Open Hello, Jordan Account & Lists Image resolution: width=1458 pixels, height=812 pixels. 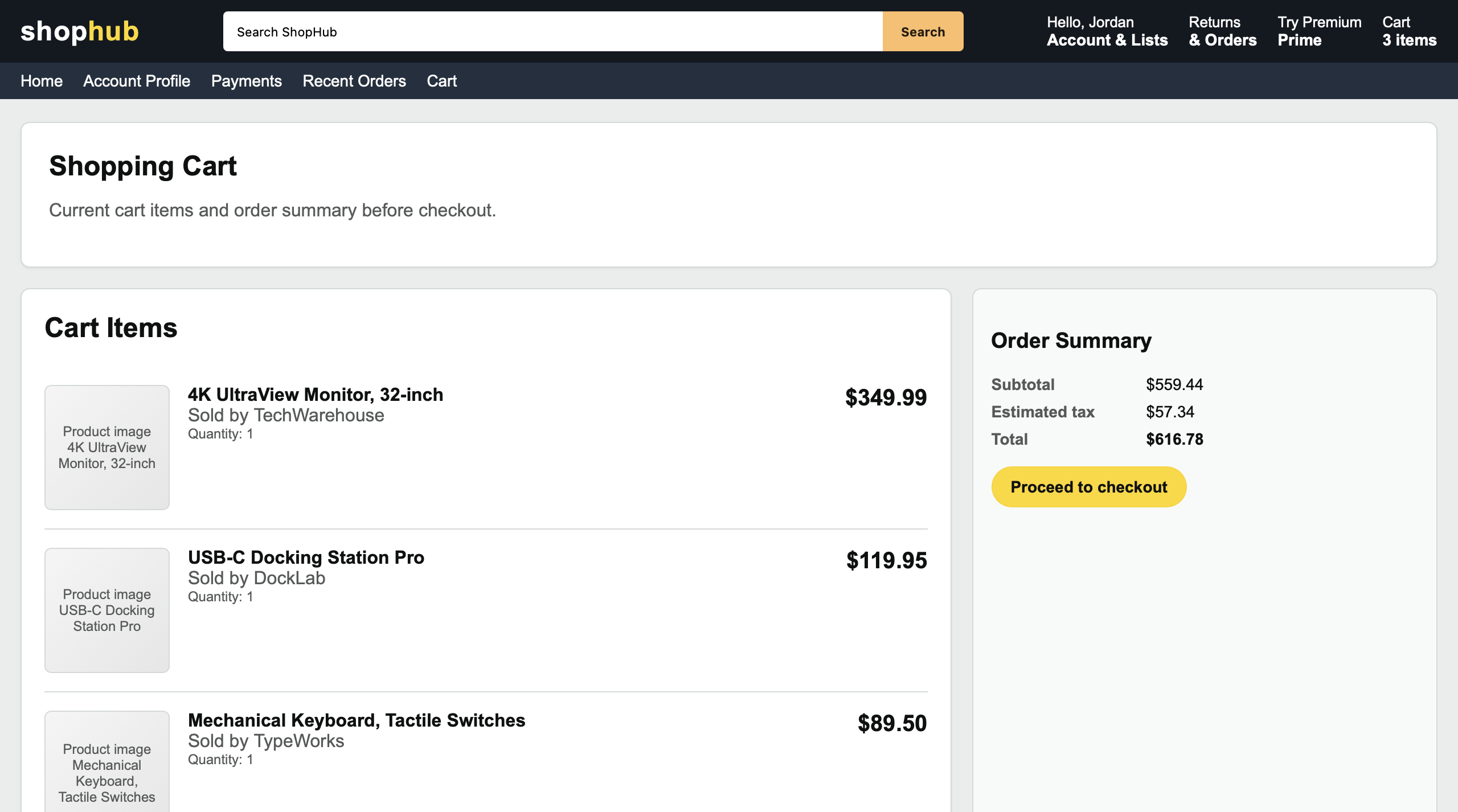tap(1107, 31)
